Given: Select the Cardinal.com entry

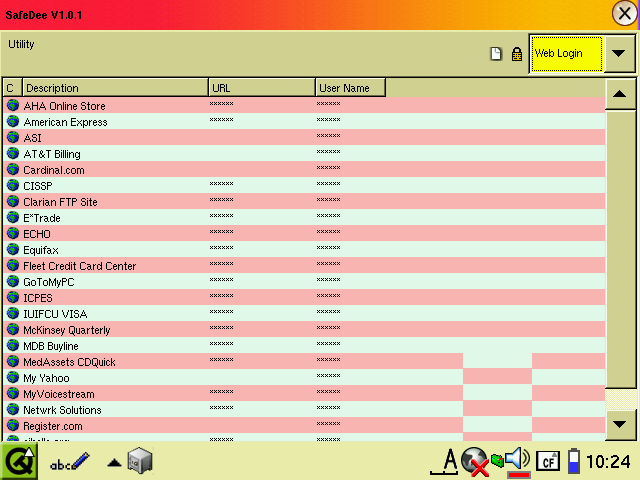Looking at the screenshot, I should [304, 169].
